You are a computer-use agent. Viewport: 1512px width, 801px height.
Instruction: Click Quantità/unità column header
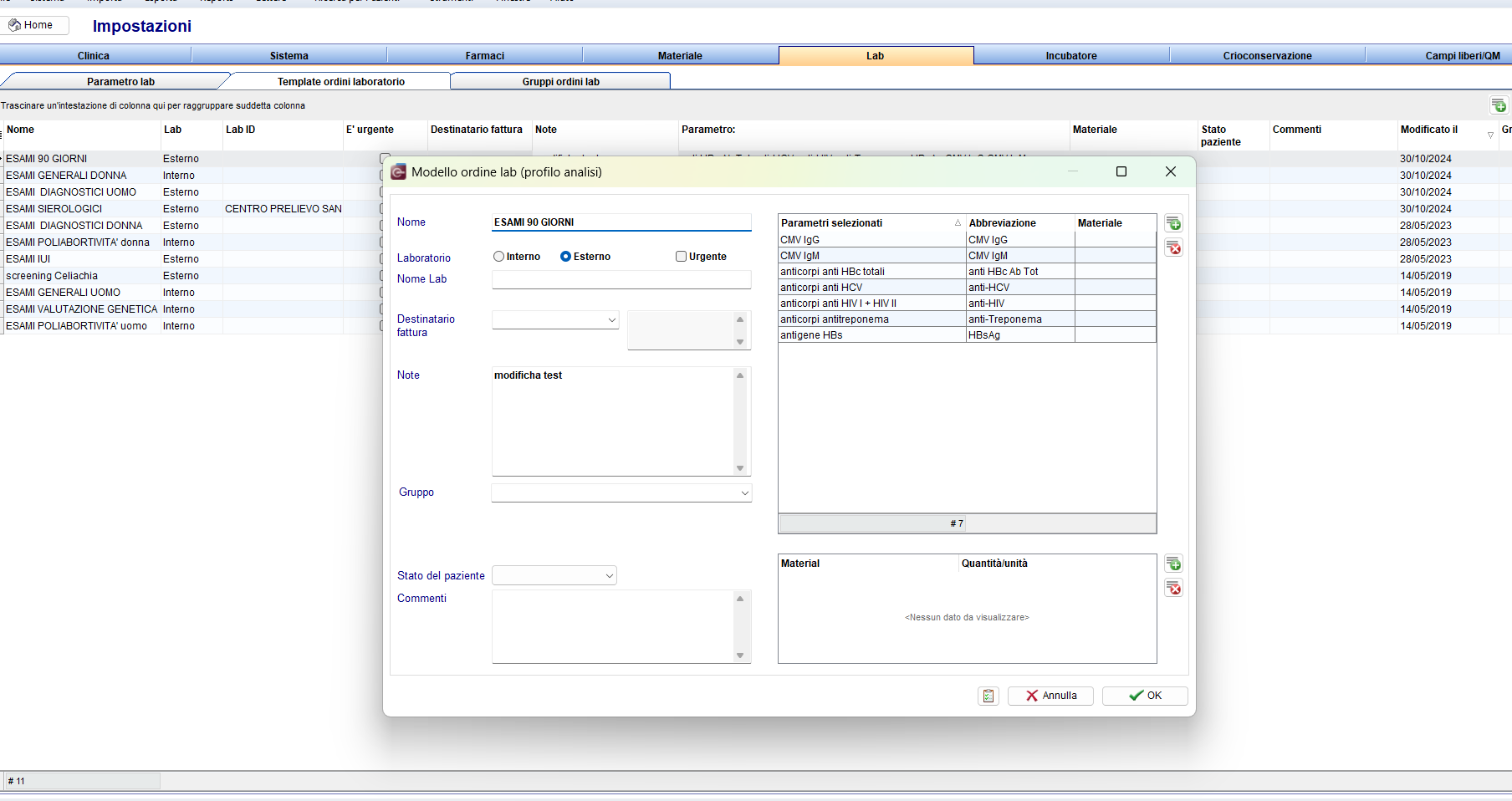[x=1057, y=564]
